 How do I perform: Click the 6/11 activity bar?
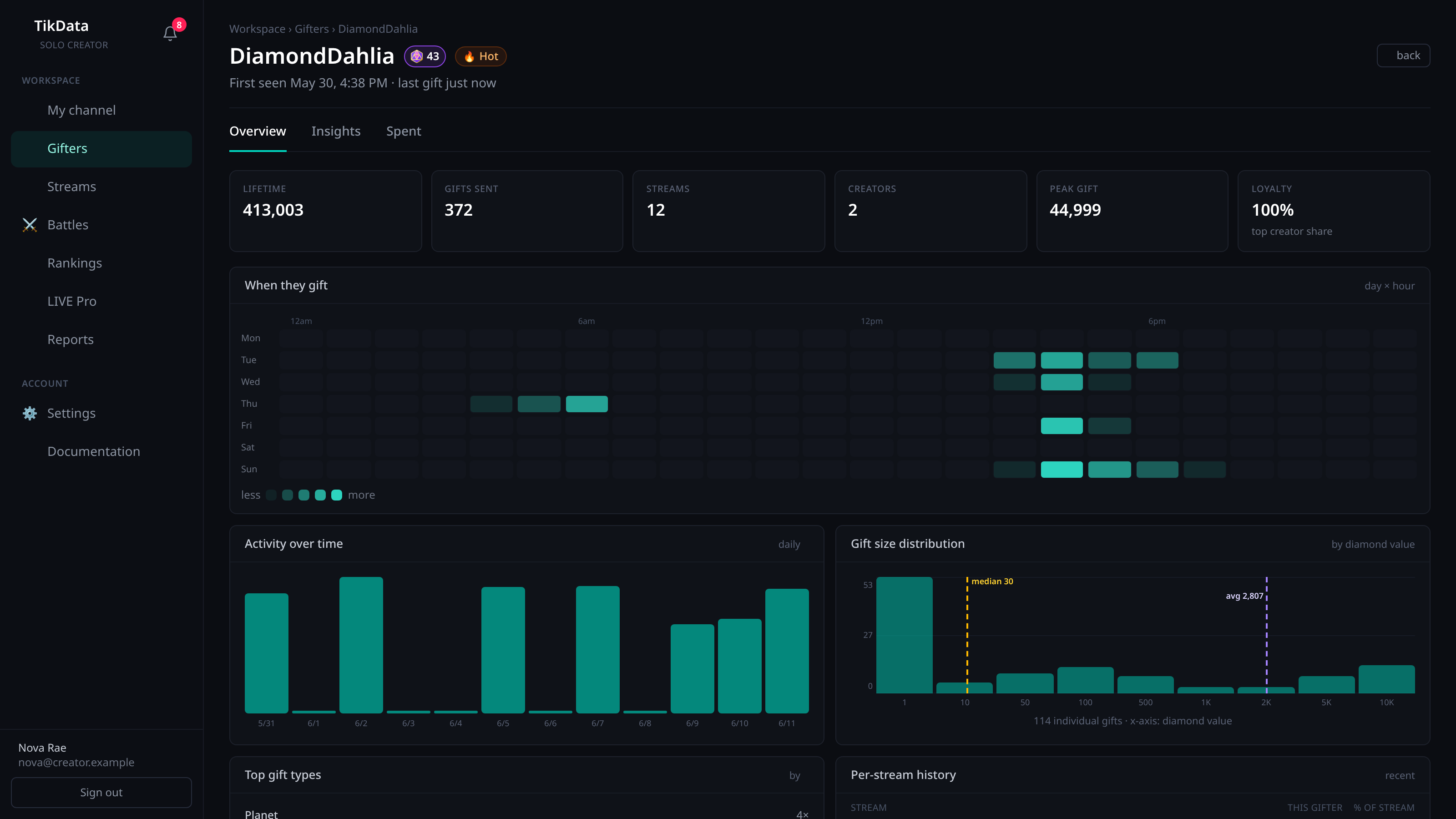tap(787, 651)
